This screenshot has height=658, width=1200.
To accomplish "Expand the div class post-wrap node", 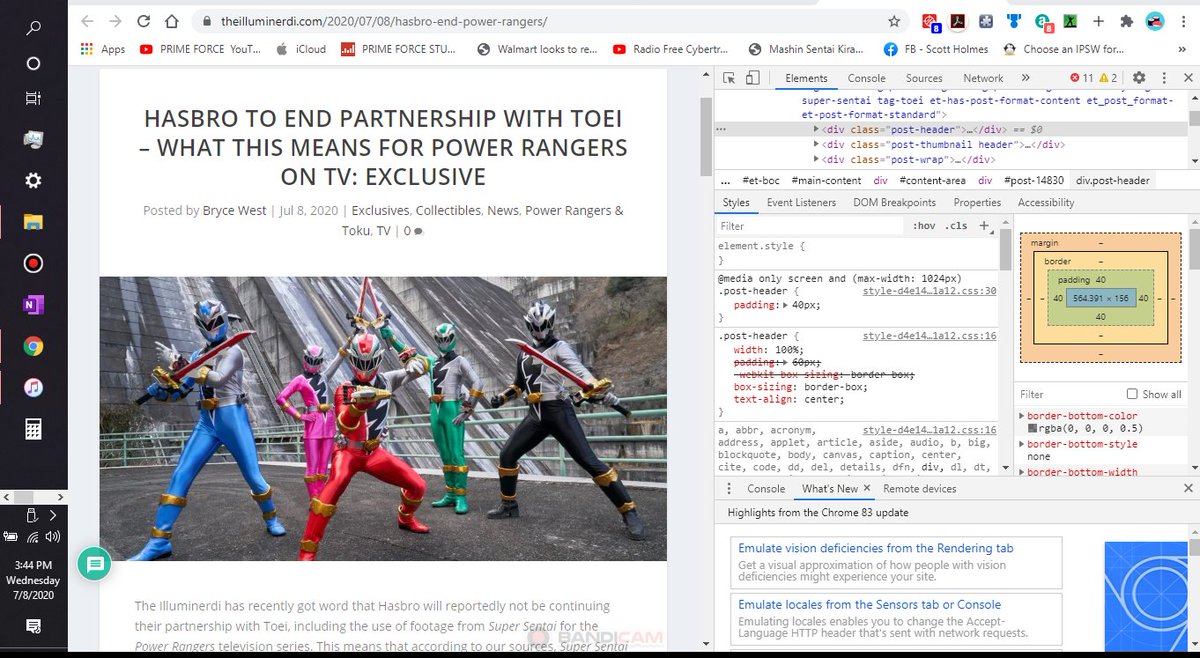I will [x=818, y=160].
